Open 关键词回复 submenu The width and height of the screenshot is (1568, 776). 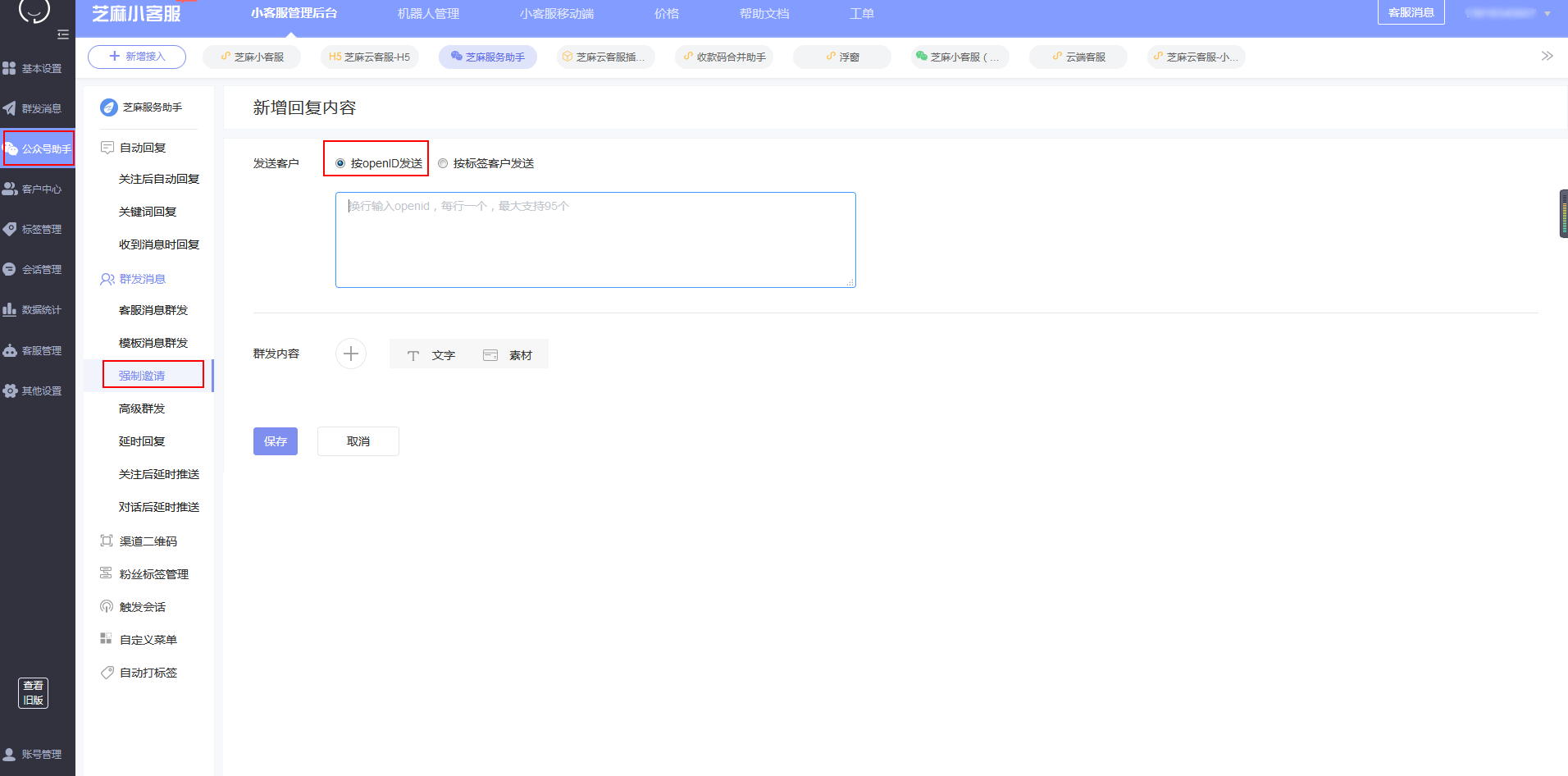click(148, 212)
